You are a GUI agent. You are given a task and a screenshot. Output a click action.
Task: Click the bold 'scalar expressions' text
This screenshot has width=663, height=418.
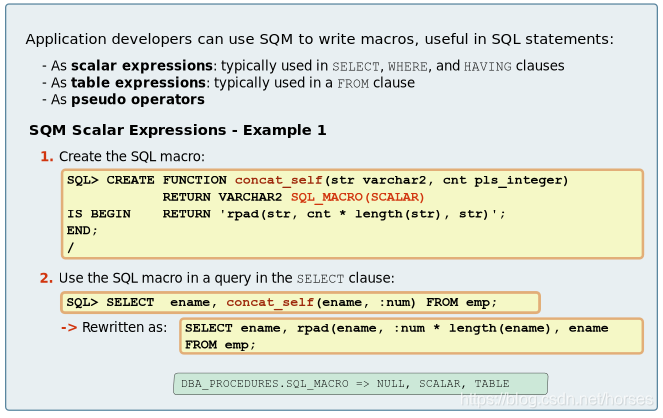click(142, 66)
